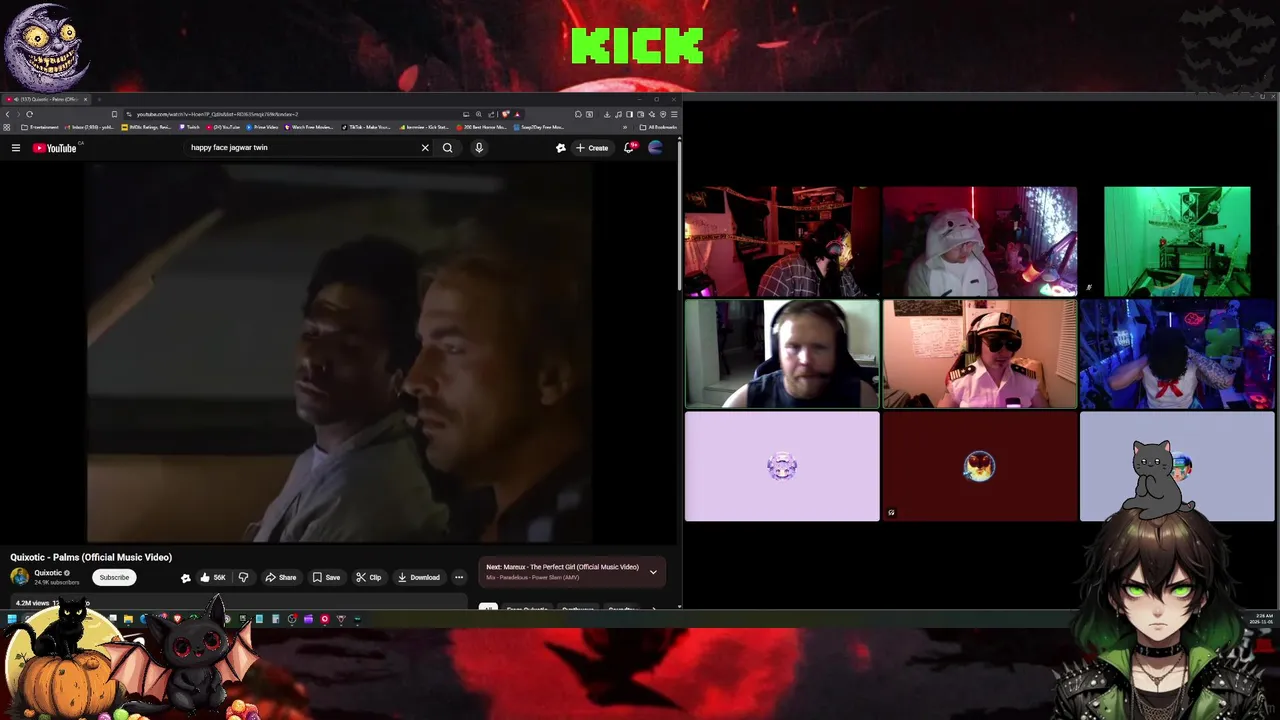Click the sparkle icon beside Create
The height and width of the screenshot is (720, 1280).
click(x=561, y=148)
